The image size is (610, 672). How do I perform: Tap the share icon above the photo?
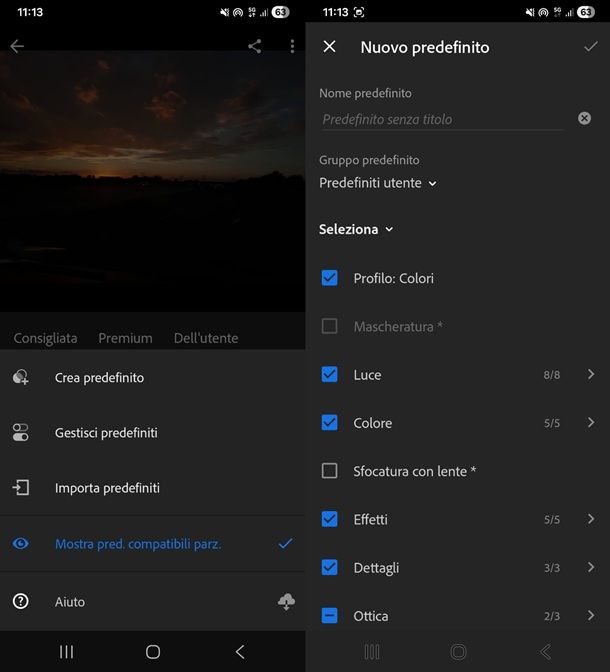(255, 46)
